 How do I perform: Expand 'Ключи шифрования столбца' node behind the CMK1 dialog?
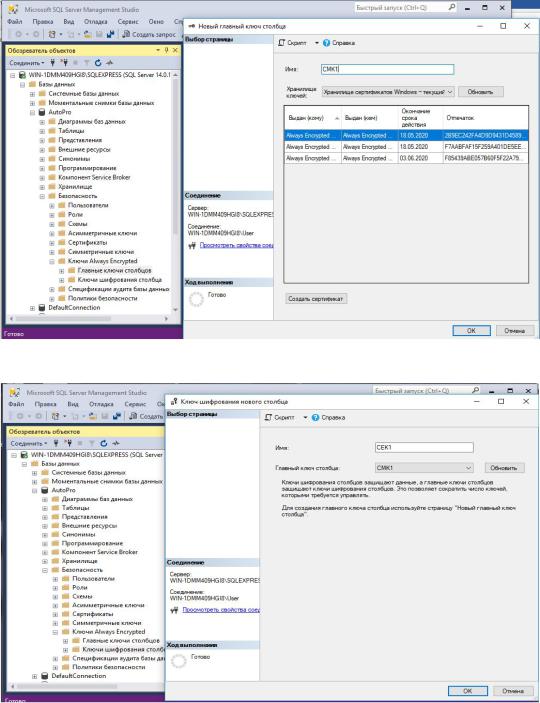(x=61, y=280)
